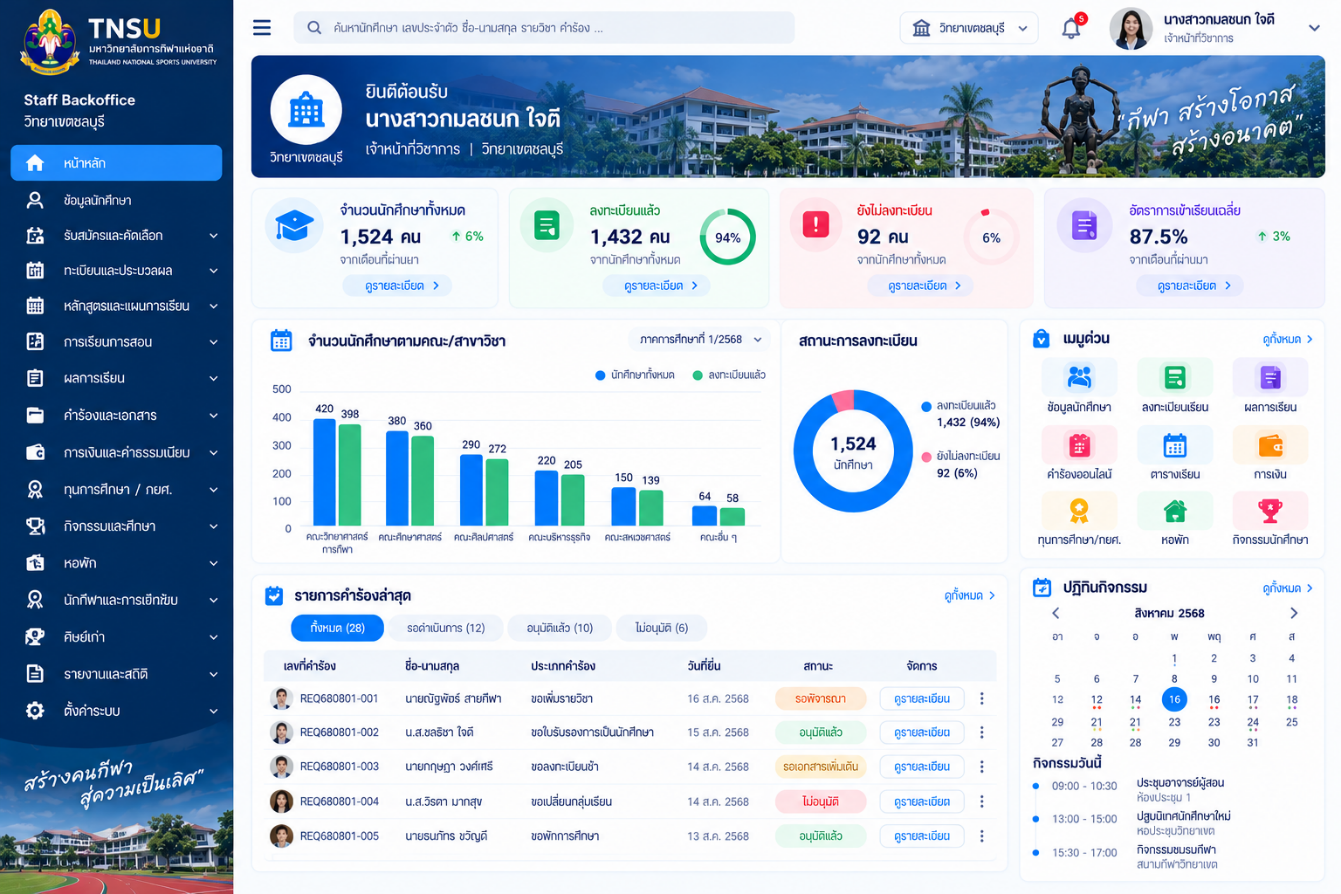Open หอพัก quick menu icon

[1175, 510]
